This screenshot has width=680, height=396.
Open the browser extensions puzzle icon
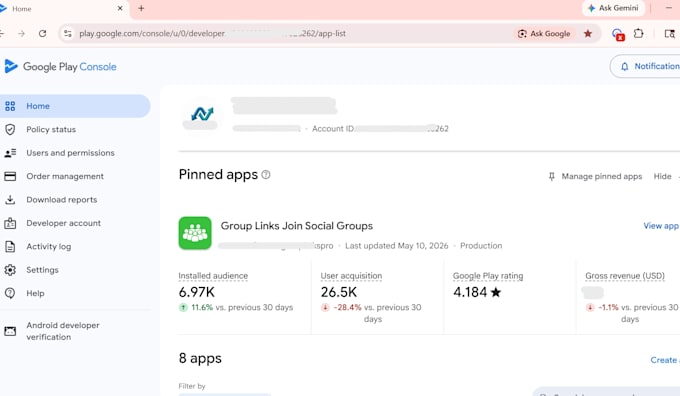[x=638, y=33]
